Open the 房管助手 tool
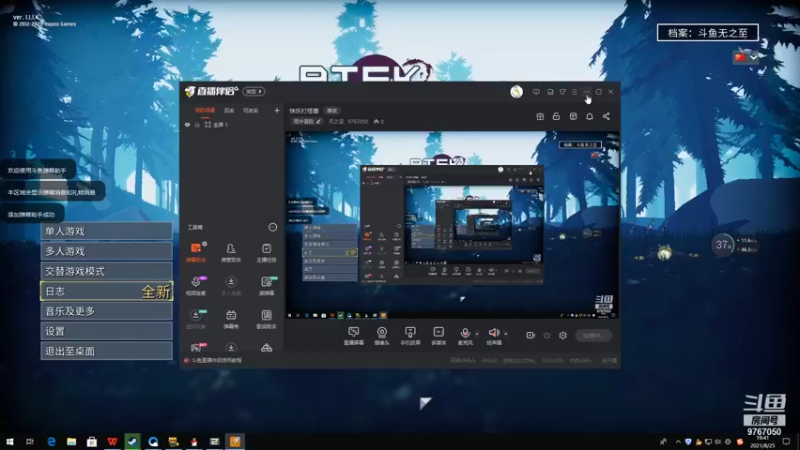Viewport: 800px width, 450px height. tap(231, 252)
